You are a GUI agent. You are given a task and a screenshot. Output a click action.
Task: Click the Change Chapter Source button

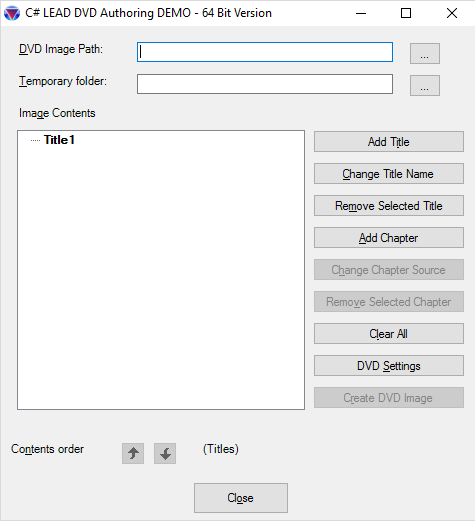click(x=389, y=270)
